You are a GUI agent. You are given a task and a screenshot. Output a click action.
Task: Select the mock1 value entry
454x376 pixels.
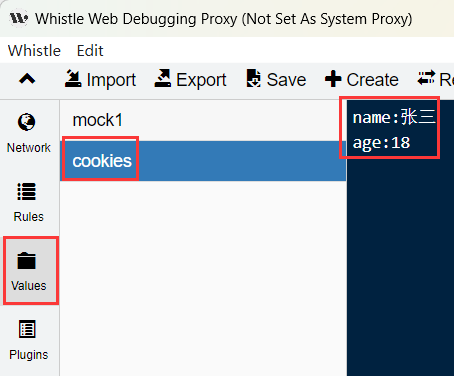click(203, 120)
